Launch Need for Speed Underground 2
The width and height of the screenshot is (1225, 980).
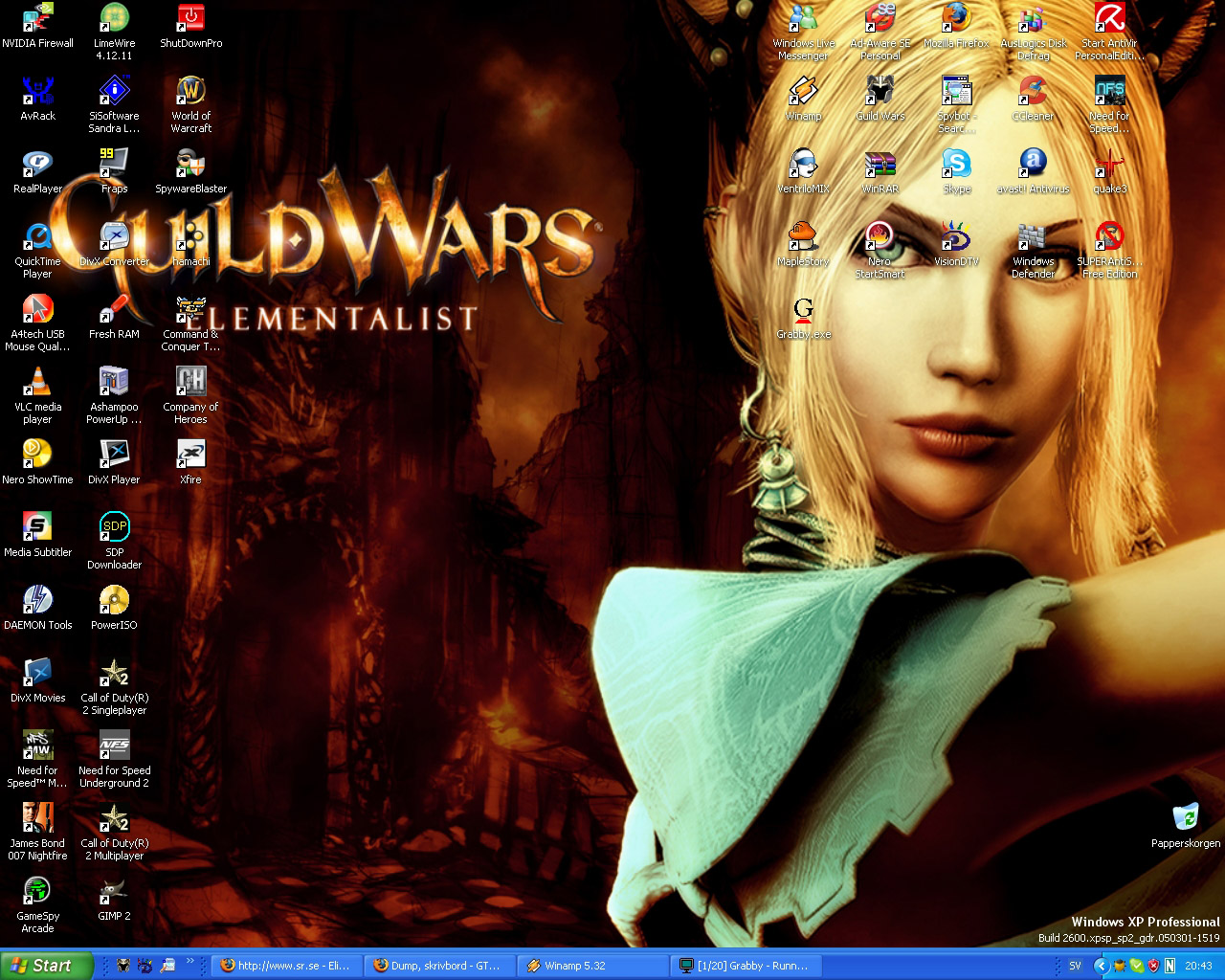[114, 760]
